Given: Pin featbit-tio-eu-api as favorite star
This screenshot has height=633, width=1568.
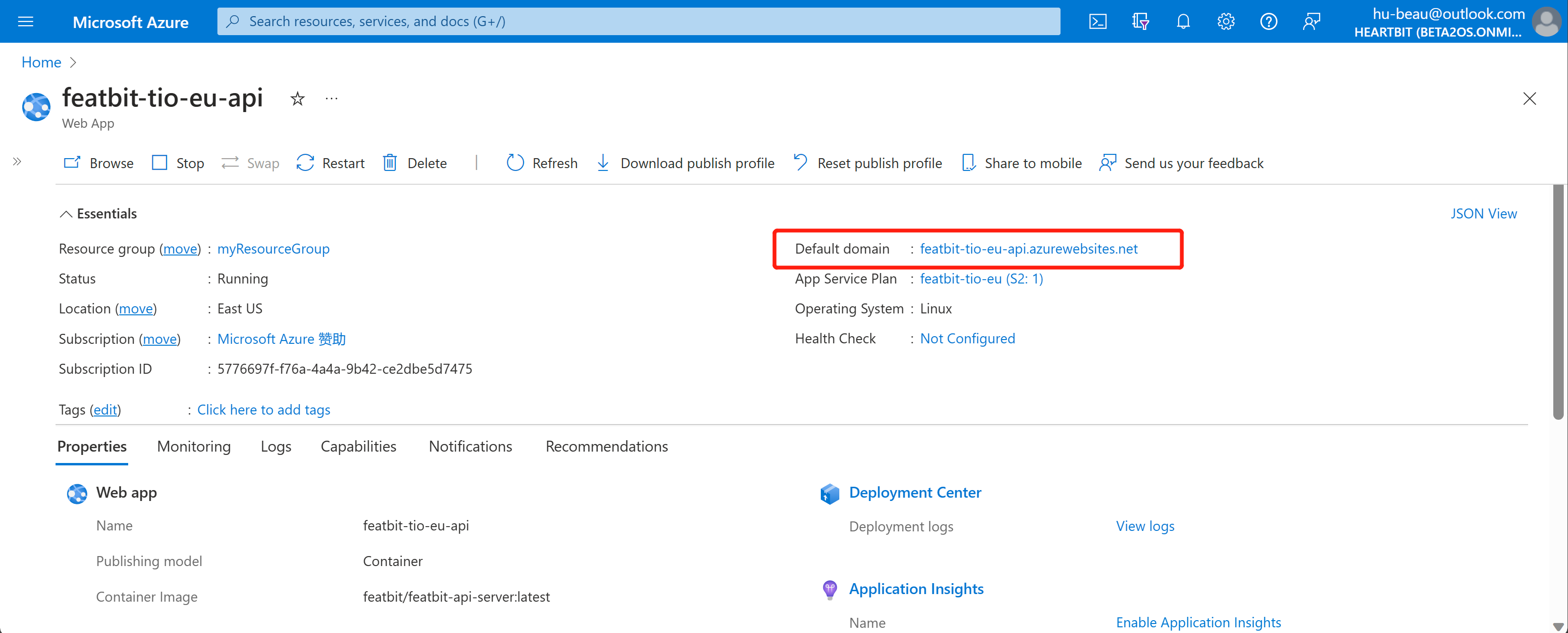Looking at the screenshot, I should pyautogui.click(x=297, y=99).
